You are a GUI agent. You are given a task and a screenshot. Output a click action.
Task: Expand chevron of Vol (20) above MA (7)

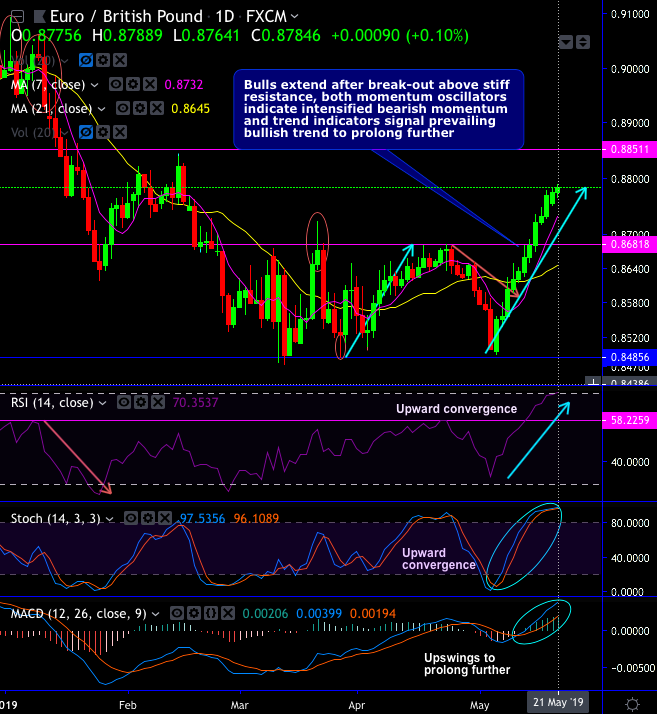click(64, 61)
